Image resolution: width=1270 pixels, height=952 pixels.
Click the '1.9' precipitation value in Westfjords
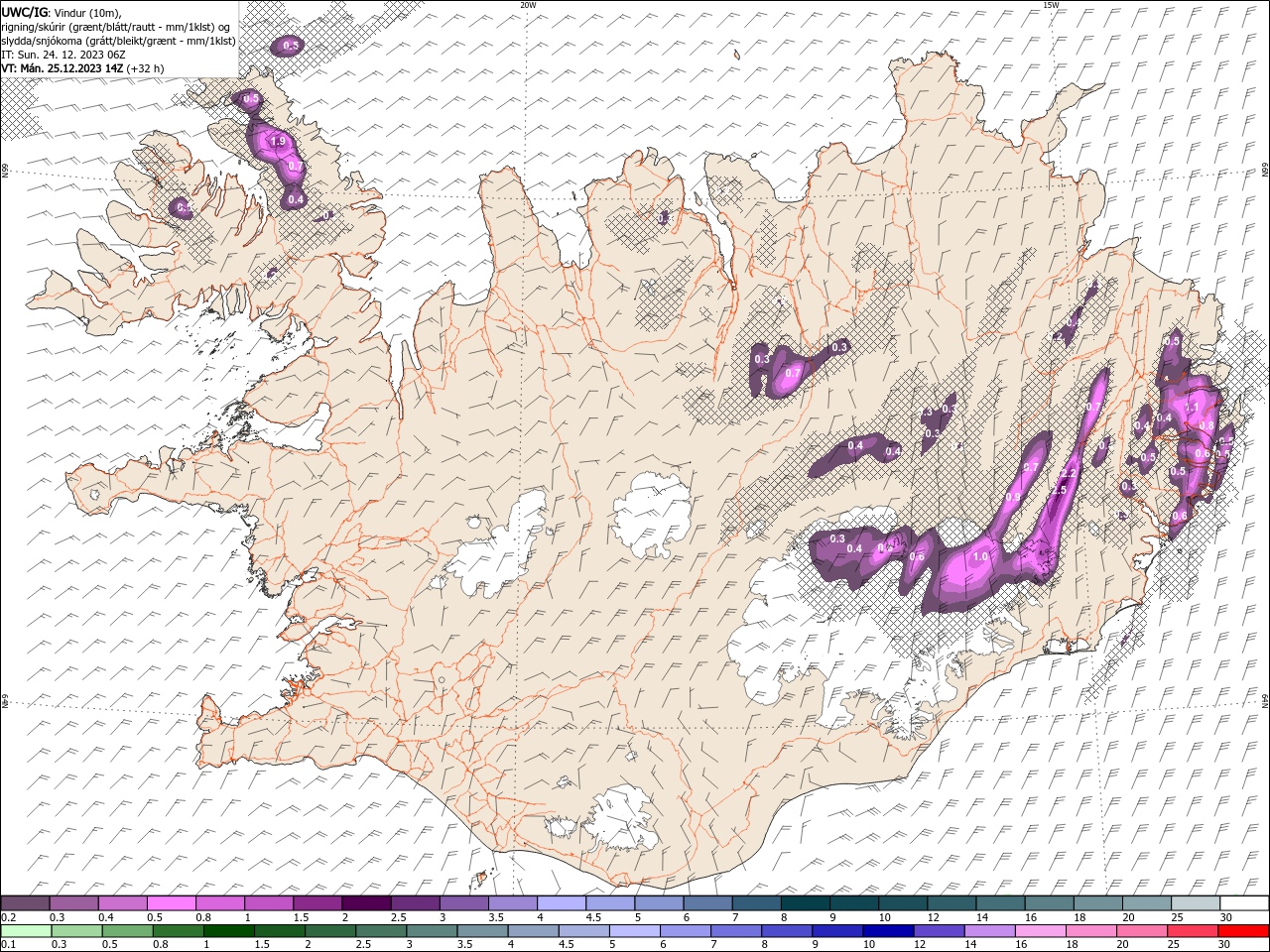pyautogui.click(x=279, y=143)
